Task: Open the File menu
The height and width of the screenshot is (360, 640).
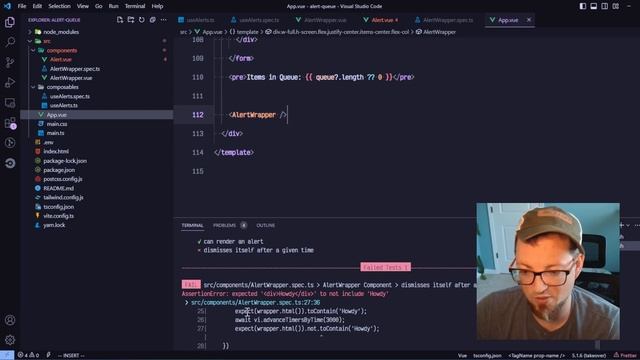Action: [22, 6]
